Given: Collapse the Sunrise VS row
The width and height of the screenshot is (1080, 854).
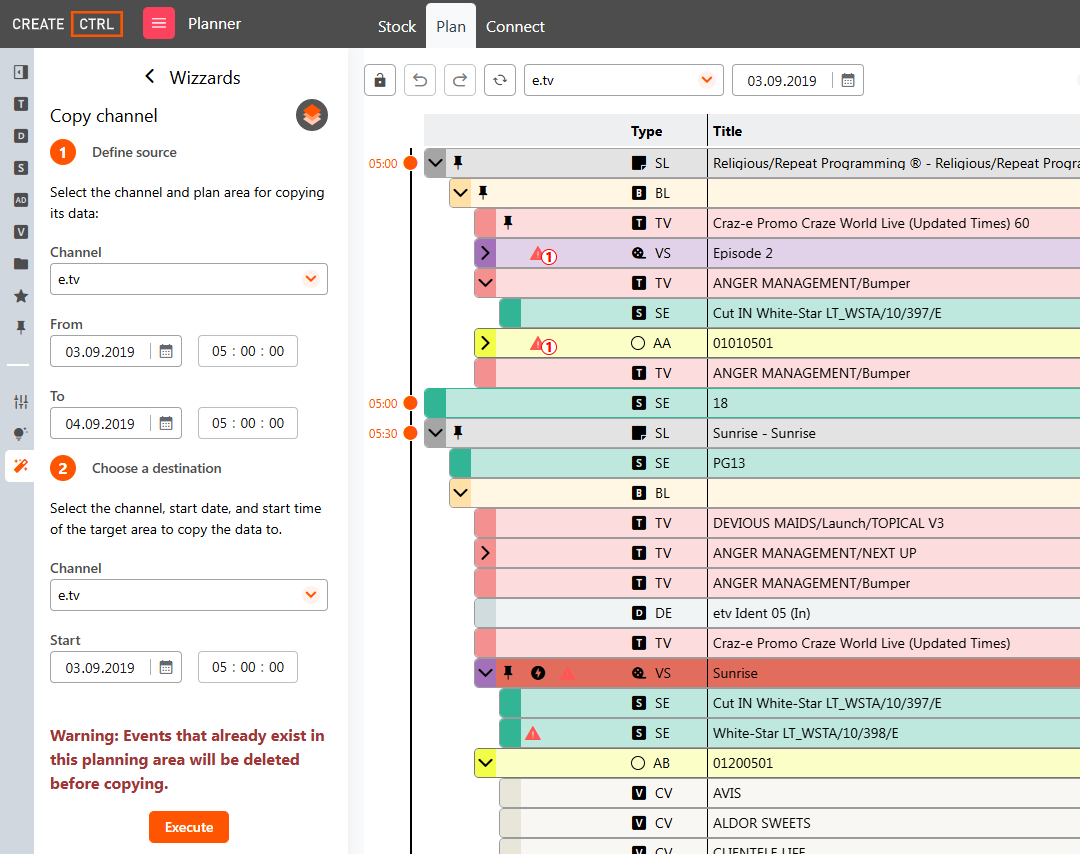Looking at the screenshot, I should (x=485, y=673).
